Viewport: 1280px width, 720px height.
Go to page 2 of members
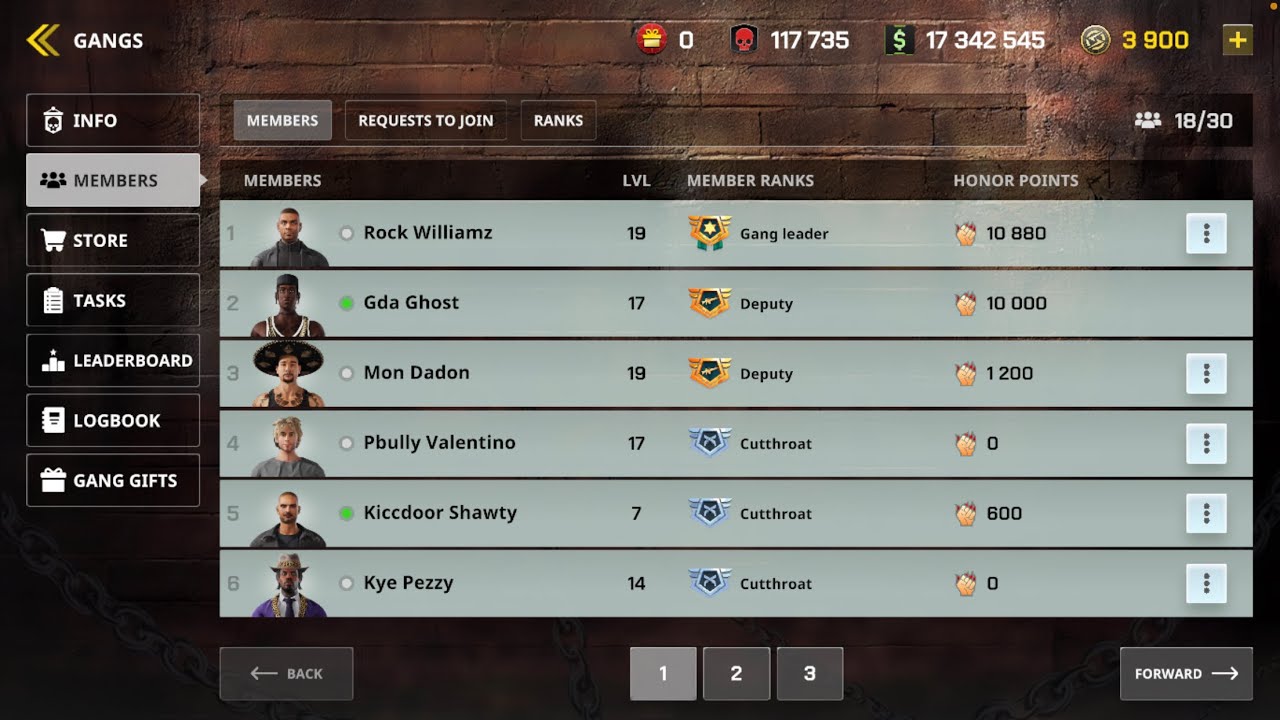[x=736, y=673]
